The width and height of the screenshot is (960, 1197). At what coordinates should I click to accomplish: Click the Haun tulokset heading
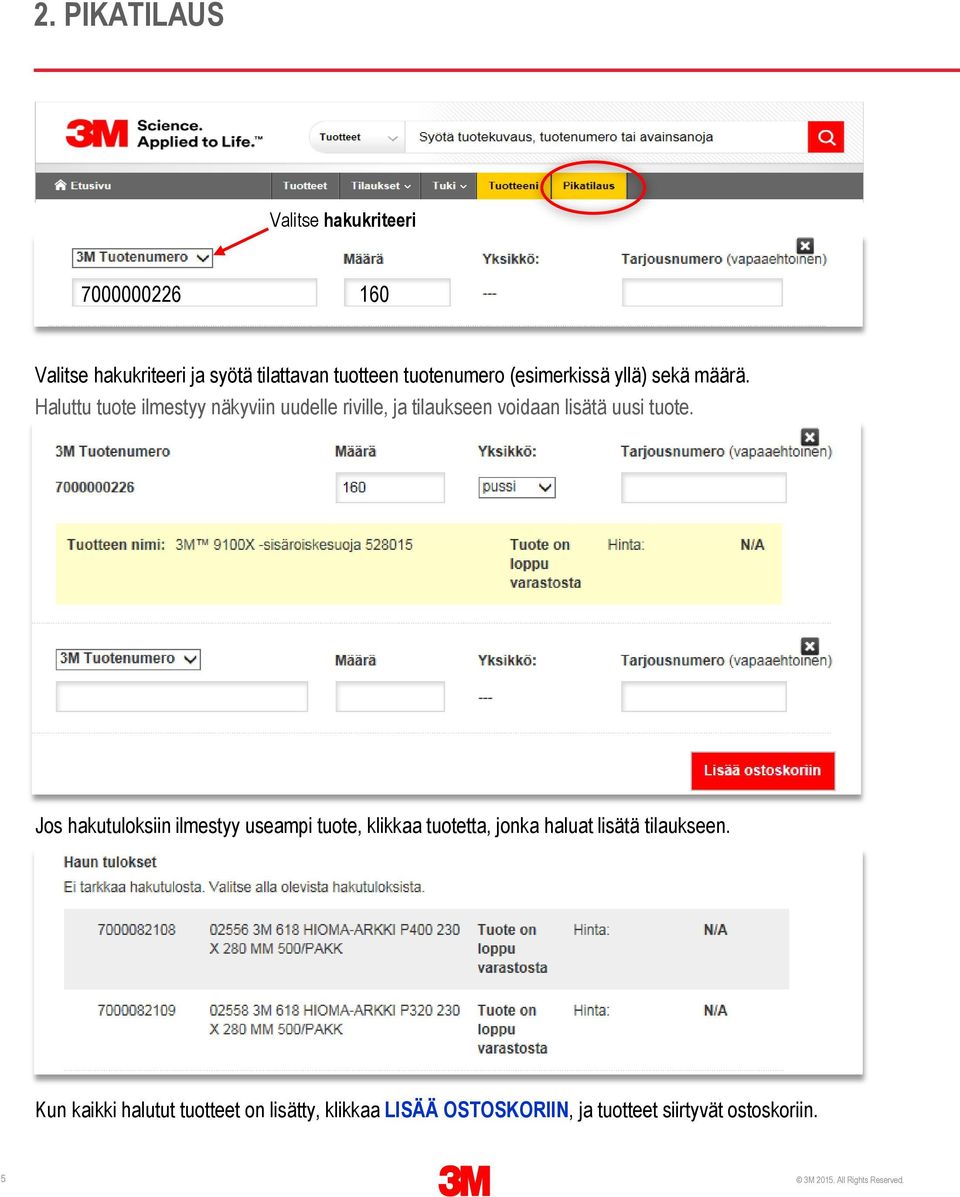110,862
